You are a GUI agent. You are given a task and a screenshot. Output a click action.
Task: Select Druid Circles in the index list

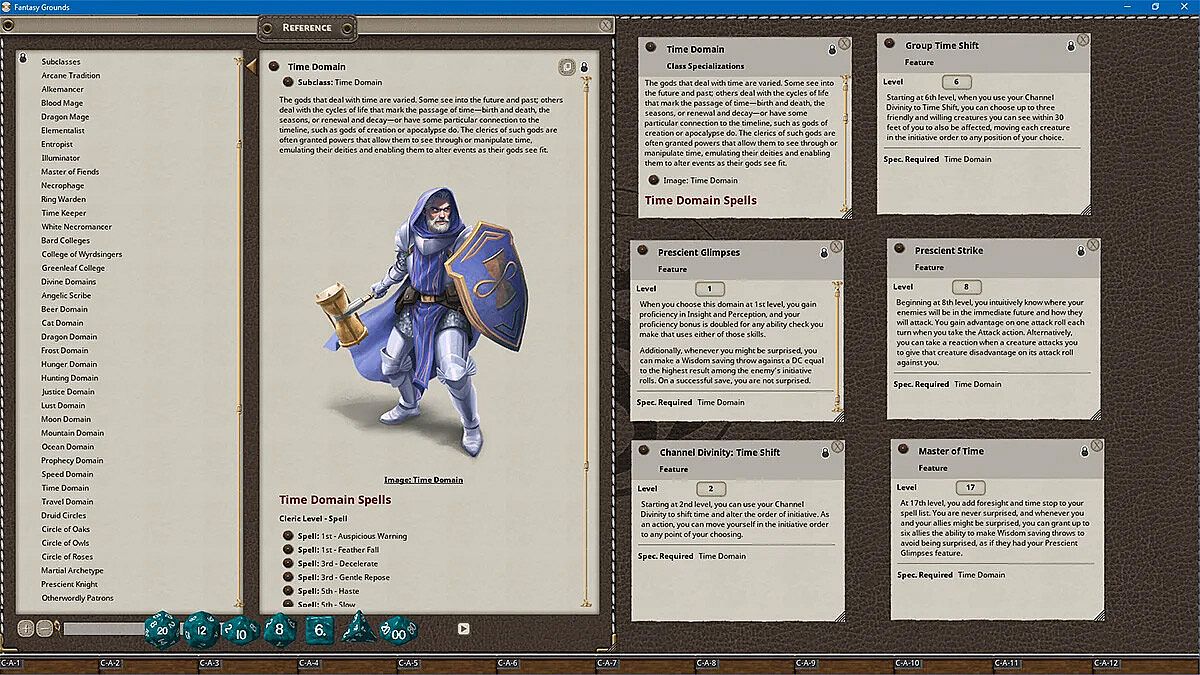[64, 516]
